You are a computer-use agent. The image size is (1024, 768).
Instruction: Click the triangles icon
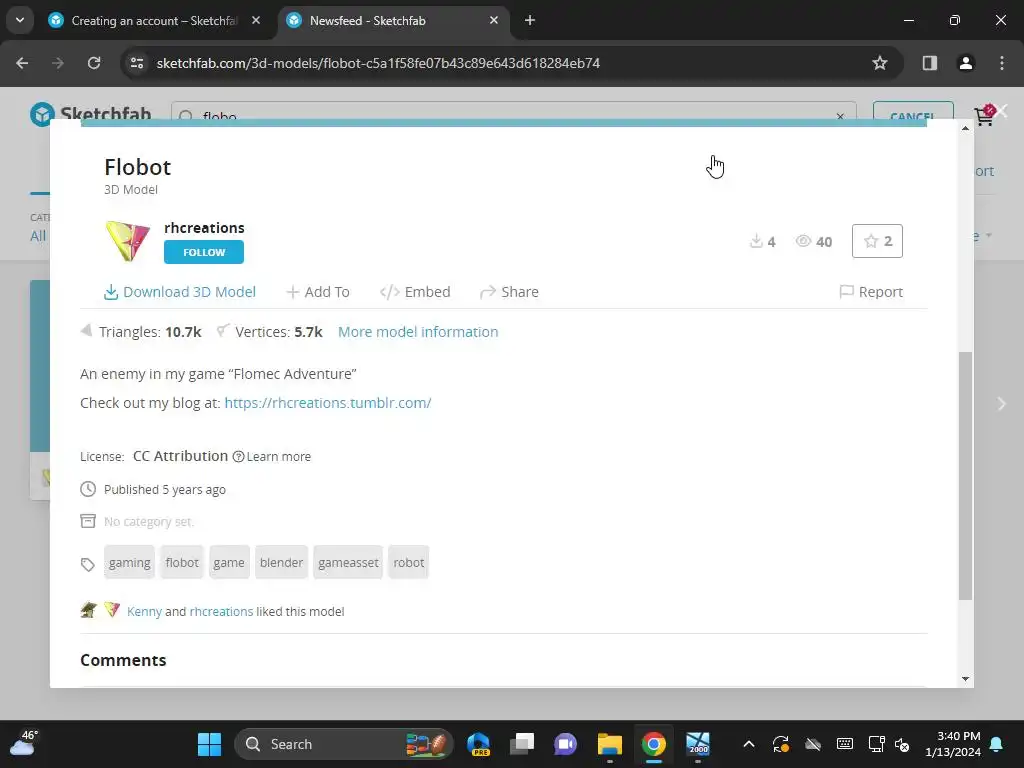coord(86,330)
